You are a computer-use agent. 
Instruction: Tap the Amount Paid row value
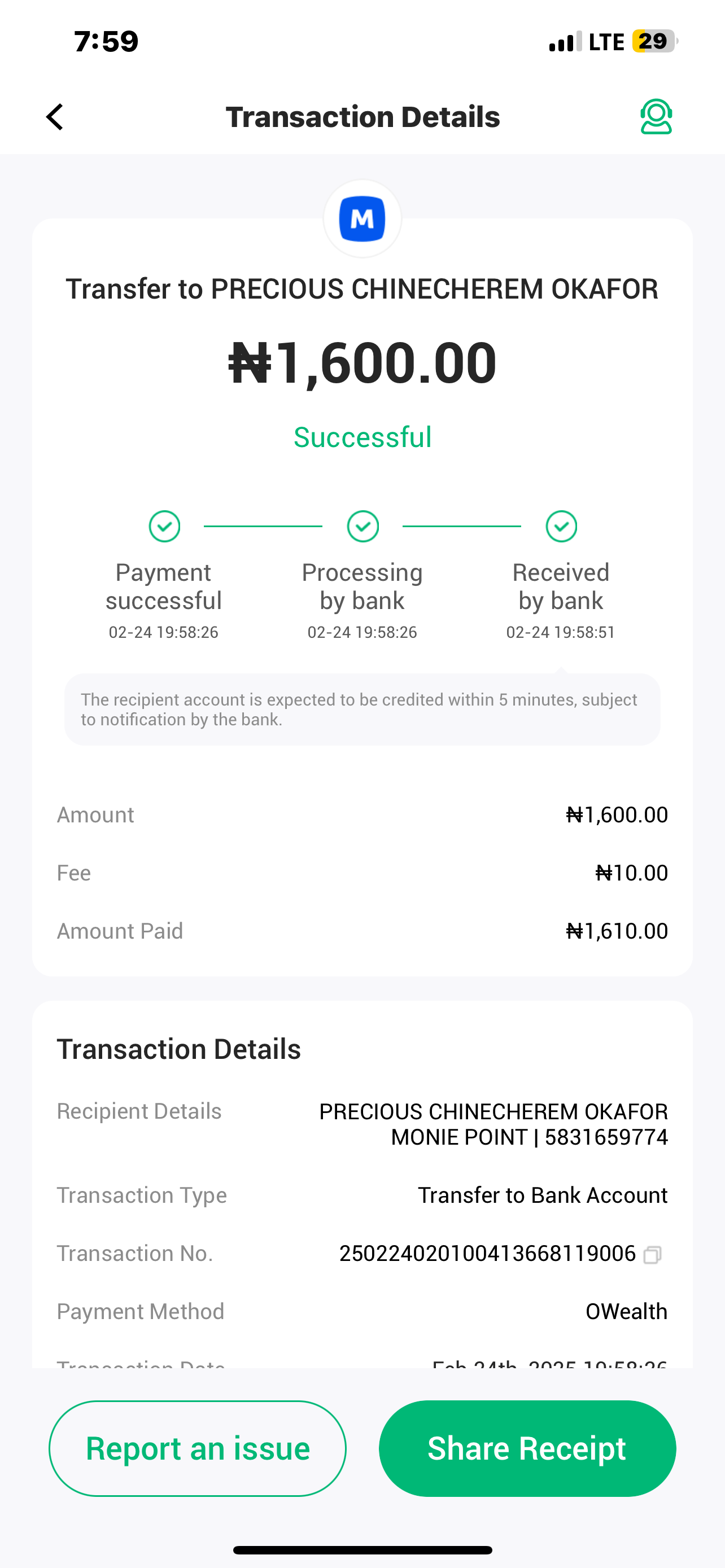point(617,931)
